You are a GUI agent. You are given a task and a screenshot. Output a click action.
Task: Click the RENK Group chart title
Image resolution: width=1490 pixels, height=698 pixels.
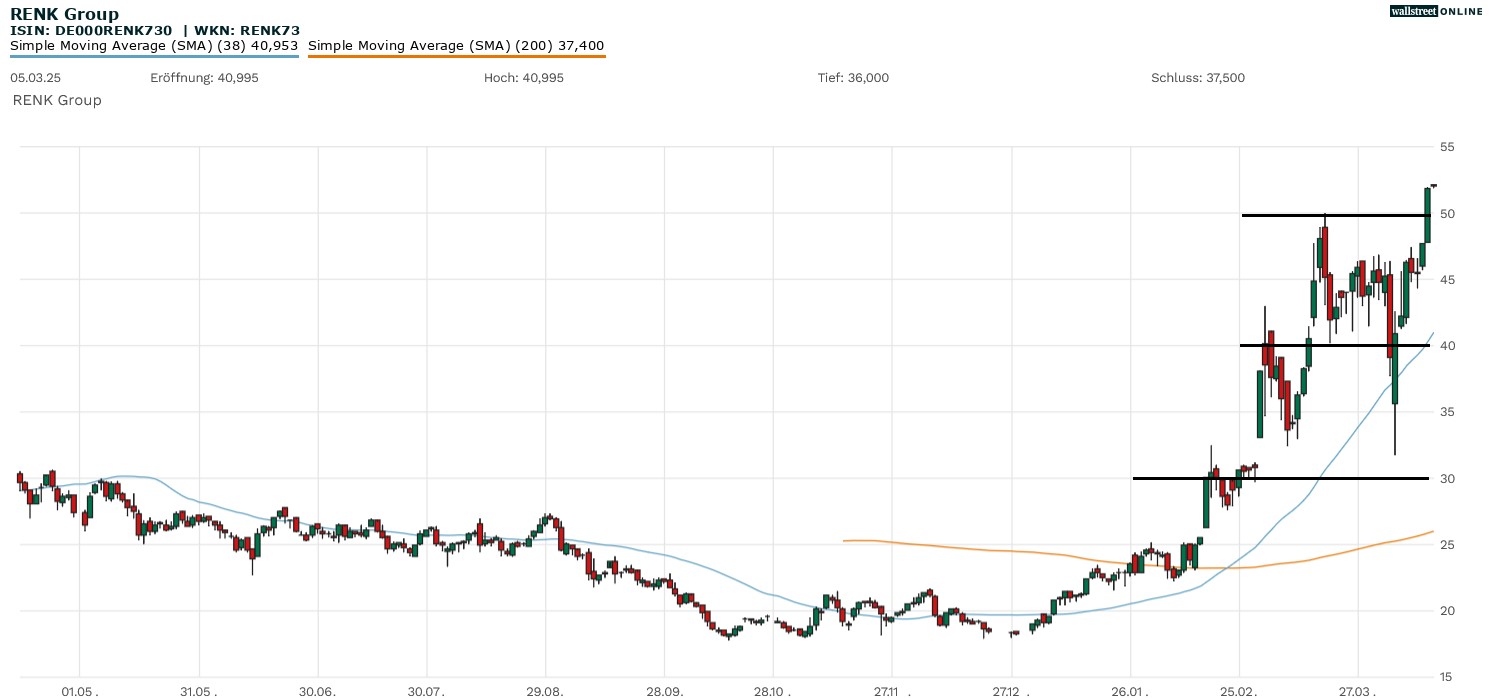tap(64, 14)
